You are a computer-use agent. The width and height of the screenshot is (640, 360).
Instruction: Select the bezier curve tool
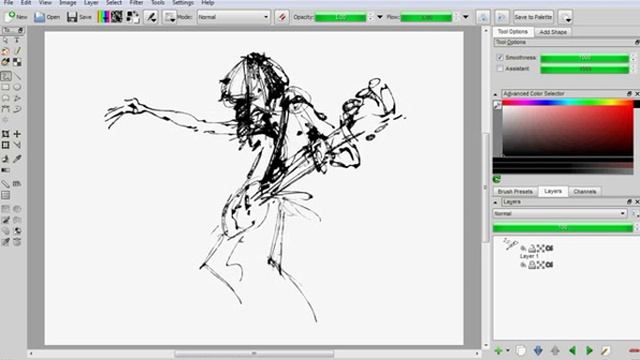coord(6,109)
